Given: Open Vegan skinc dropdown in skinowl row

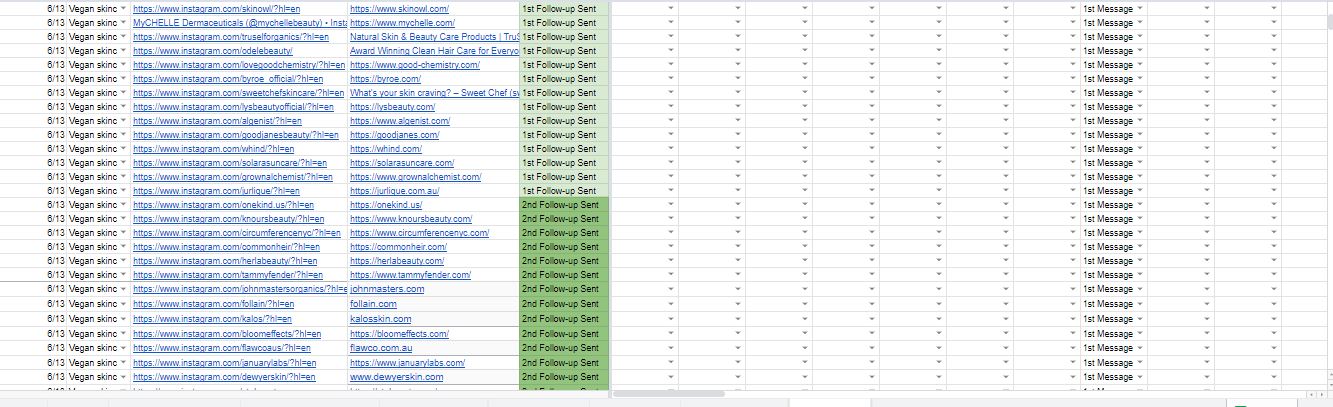Looking at the screenshot, I should (x=123, y=8).
